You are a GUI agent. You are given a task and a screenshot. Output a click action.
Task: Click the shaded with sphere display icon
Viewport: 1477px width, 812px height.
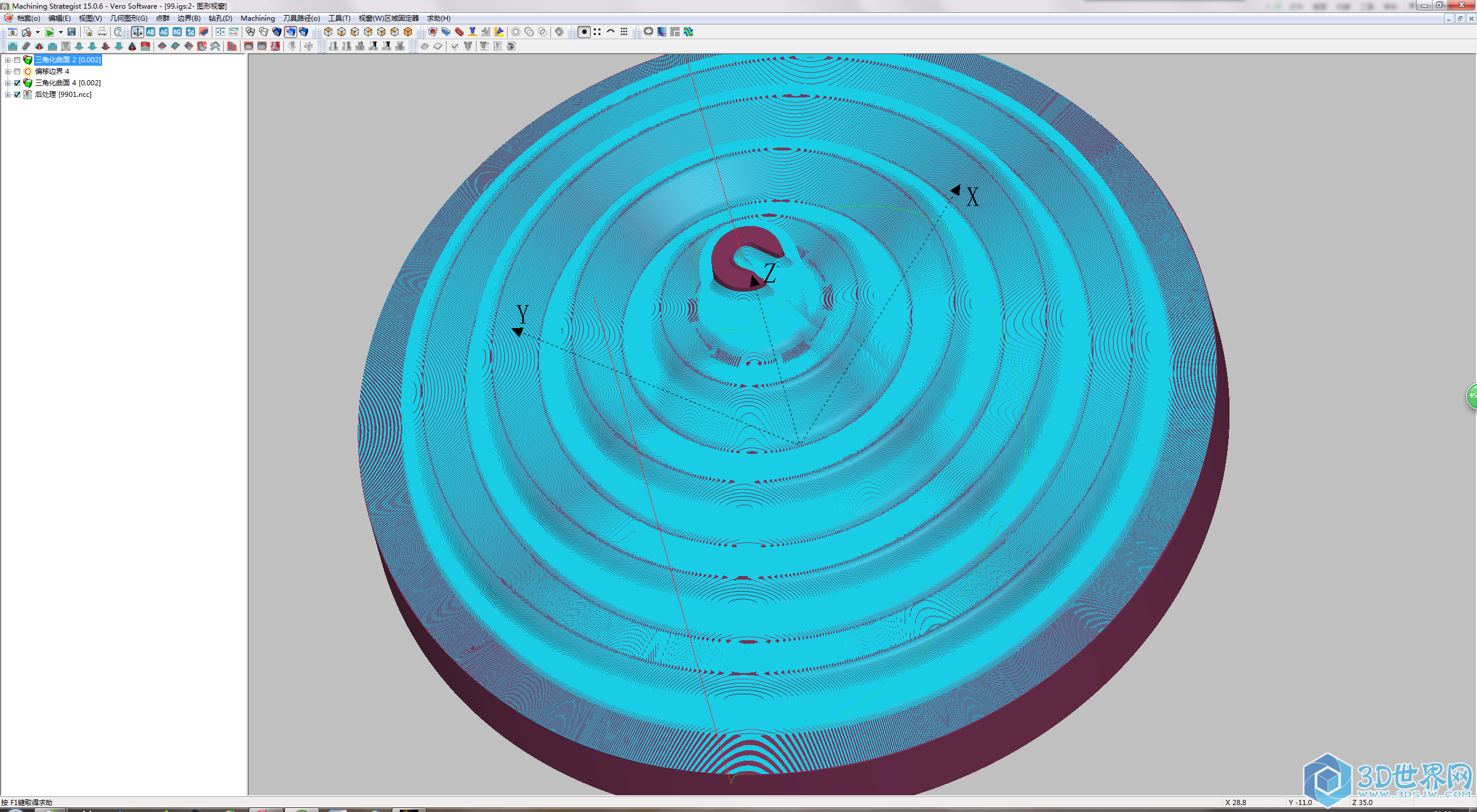tap(290, 32)
